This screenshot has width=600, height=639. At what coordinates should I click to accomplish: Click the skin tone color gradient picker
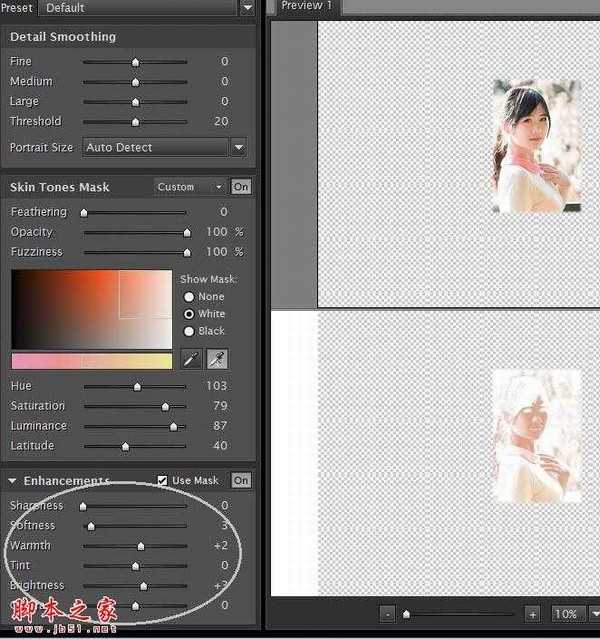pyautogui.click(x=92, y=309)
